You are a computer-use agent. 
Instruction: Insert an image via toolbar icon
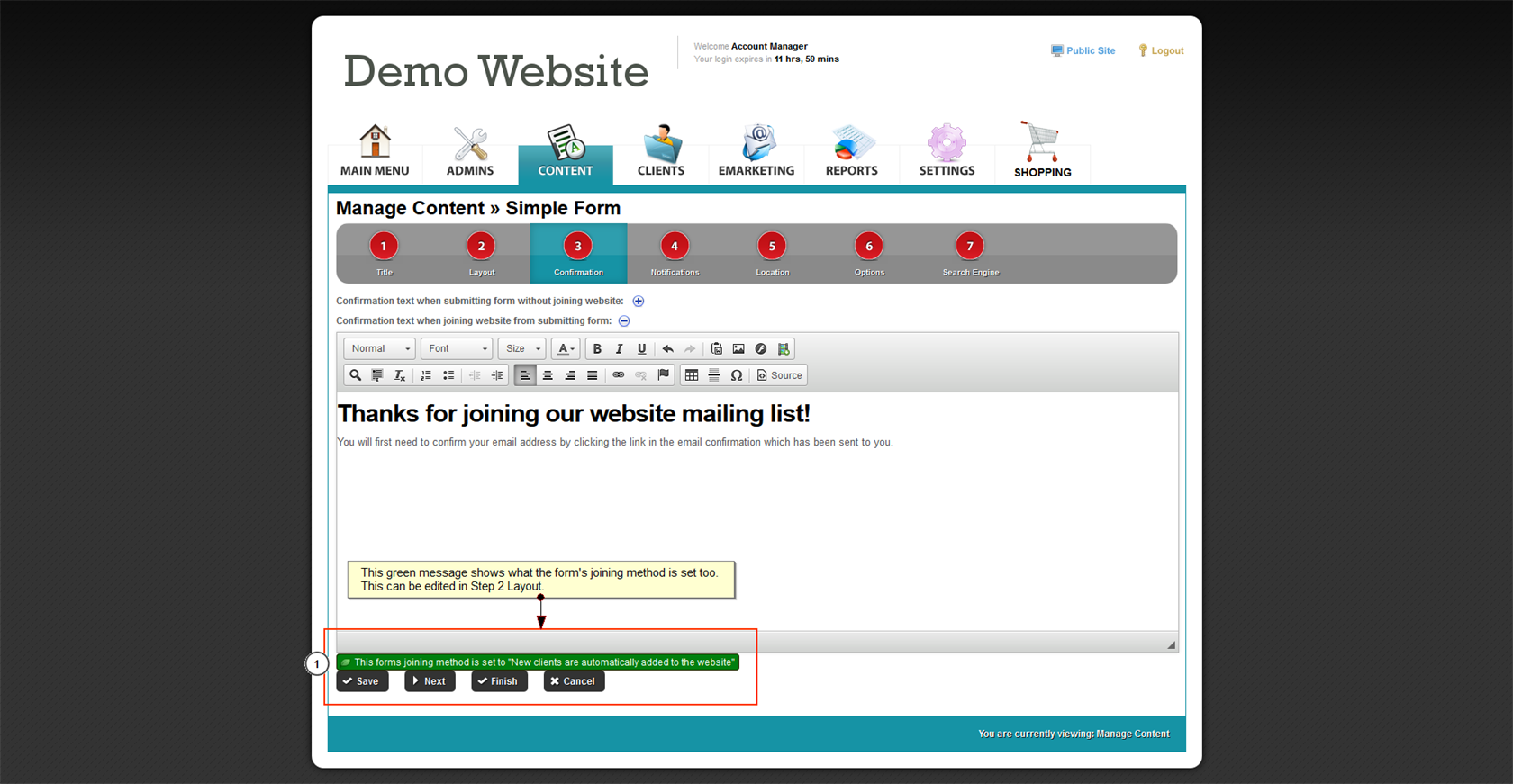pos(738,349)
